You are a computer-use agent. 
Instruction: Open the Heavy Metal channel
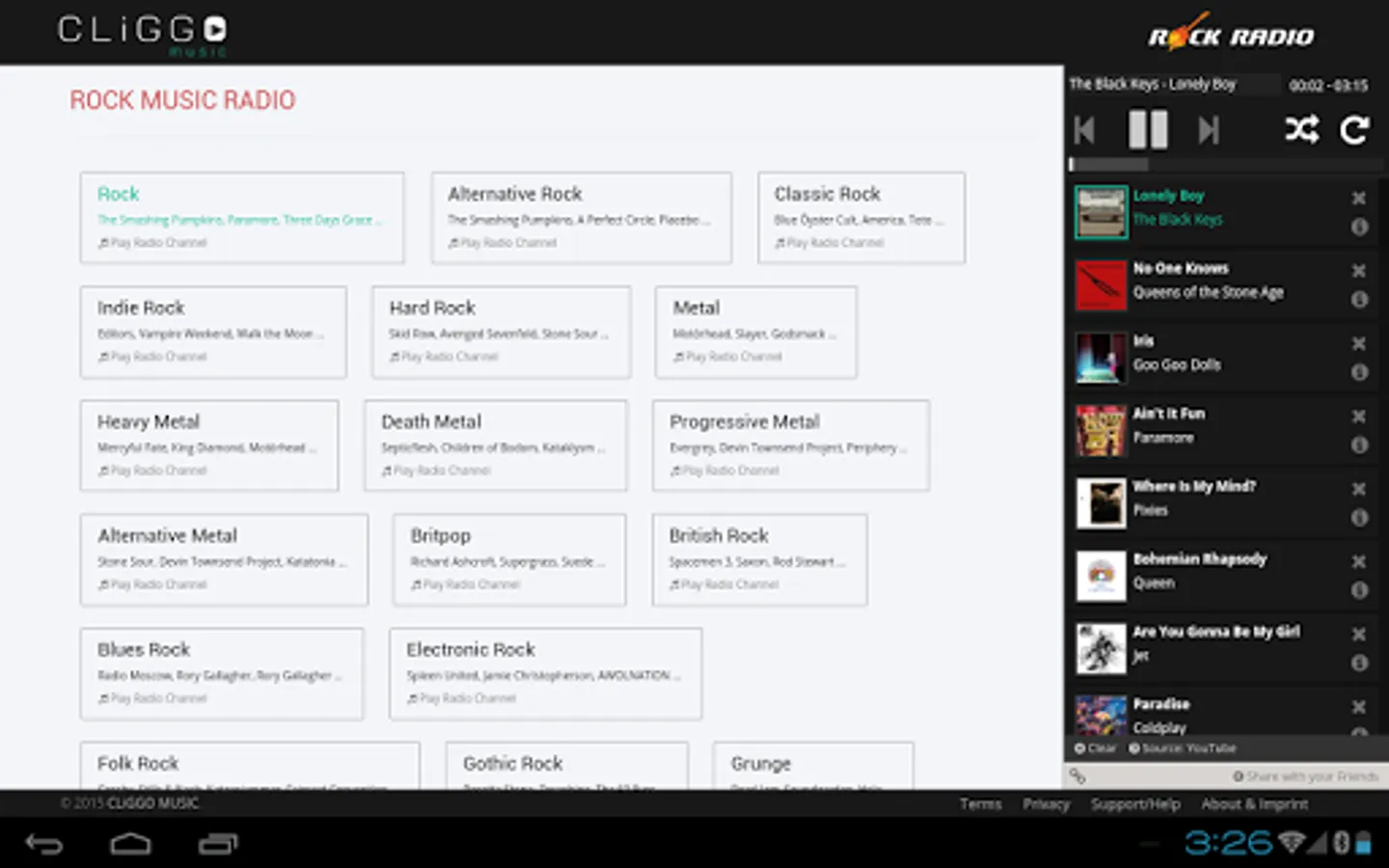pyautogui.click(x=209, y=446)
